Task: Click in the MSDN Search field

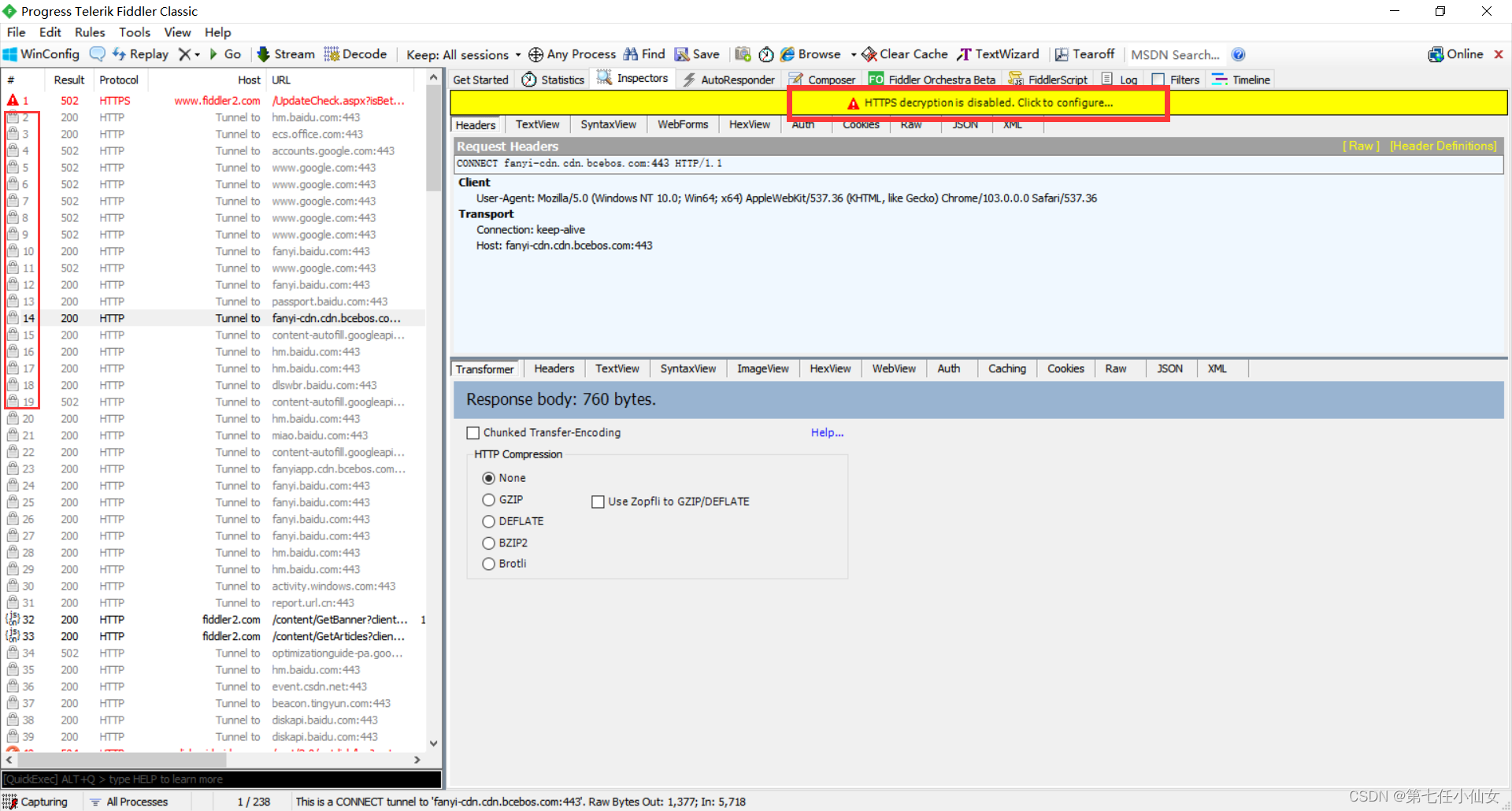Action: click(1175, 54)
